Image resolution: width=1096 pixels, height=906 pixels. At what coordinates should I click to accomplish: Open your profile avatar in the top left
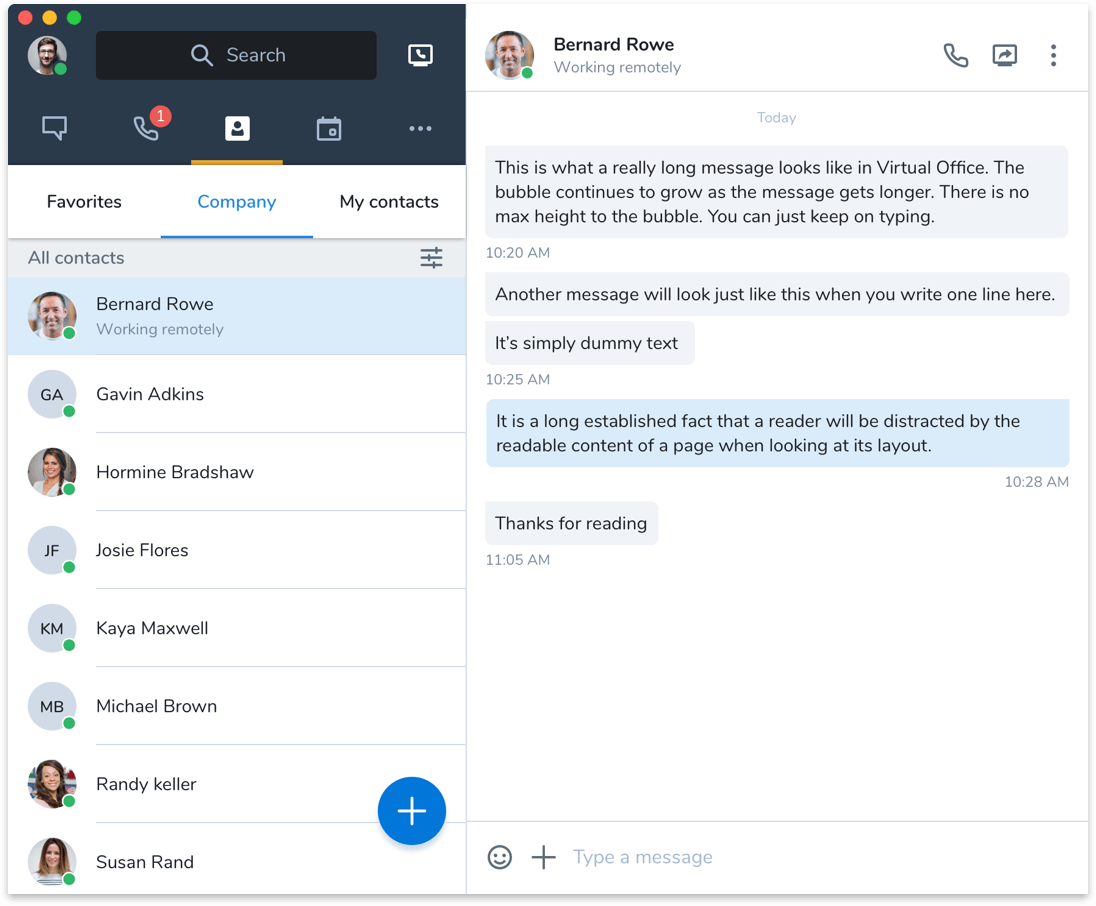[47, 55]
